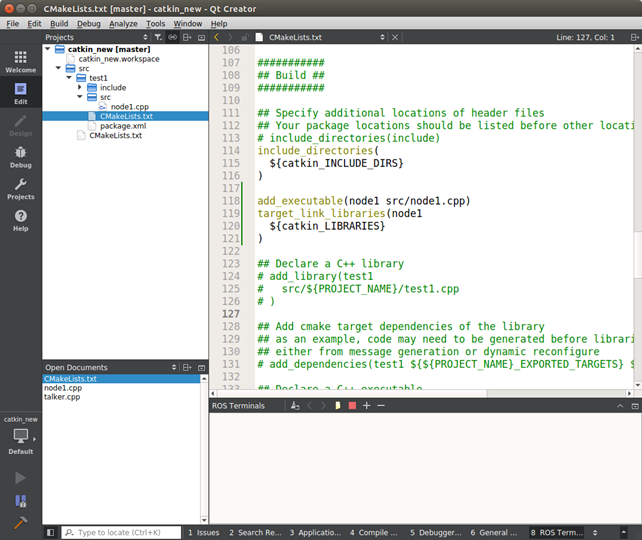Collapse the test1 folder

[69, 77]
